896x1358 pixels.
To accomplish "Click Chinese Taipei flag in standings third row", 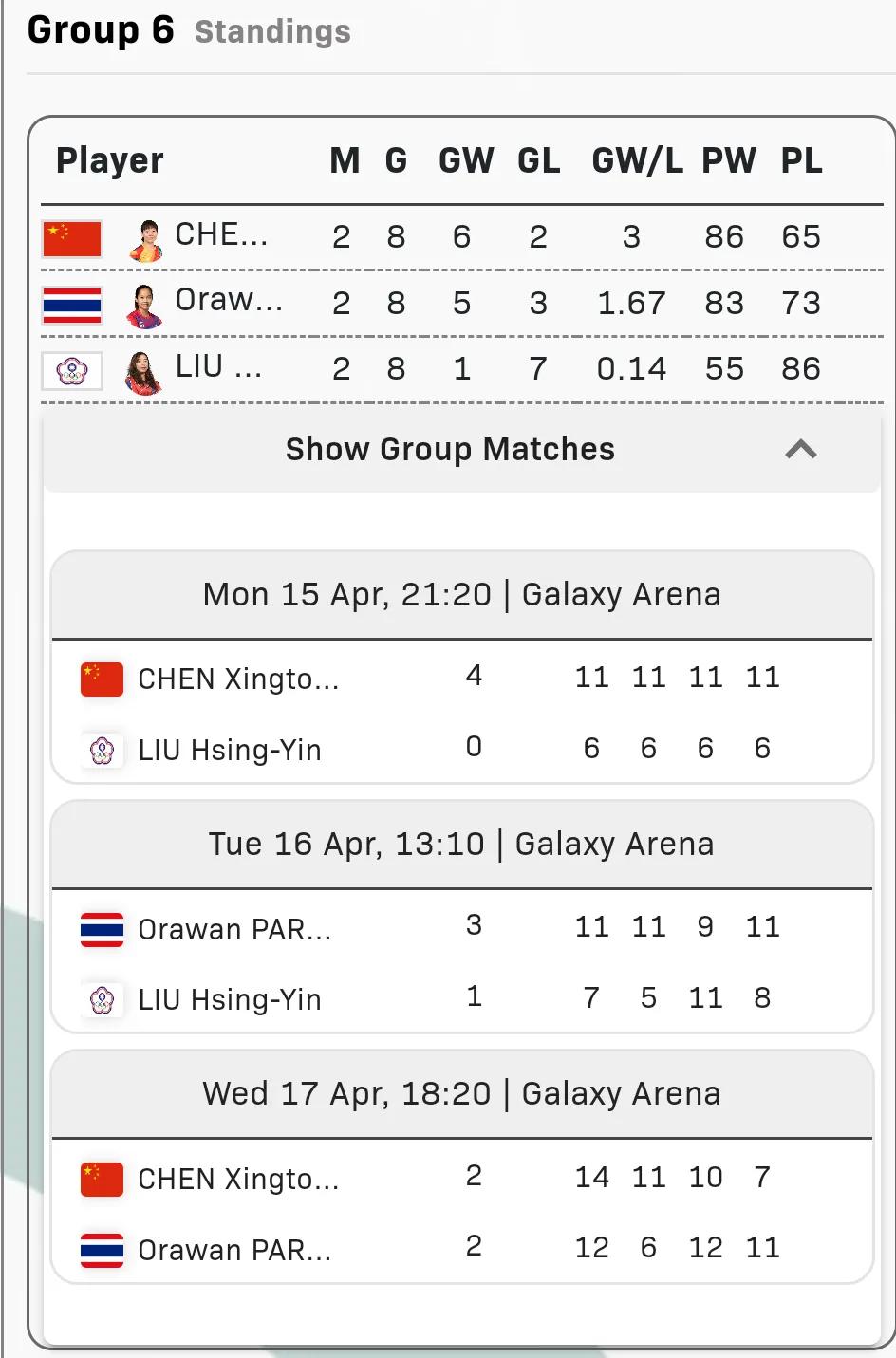I will (72, 371).
